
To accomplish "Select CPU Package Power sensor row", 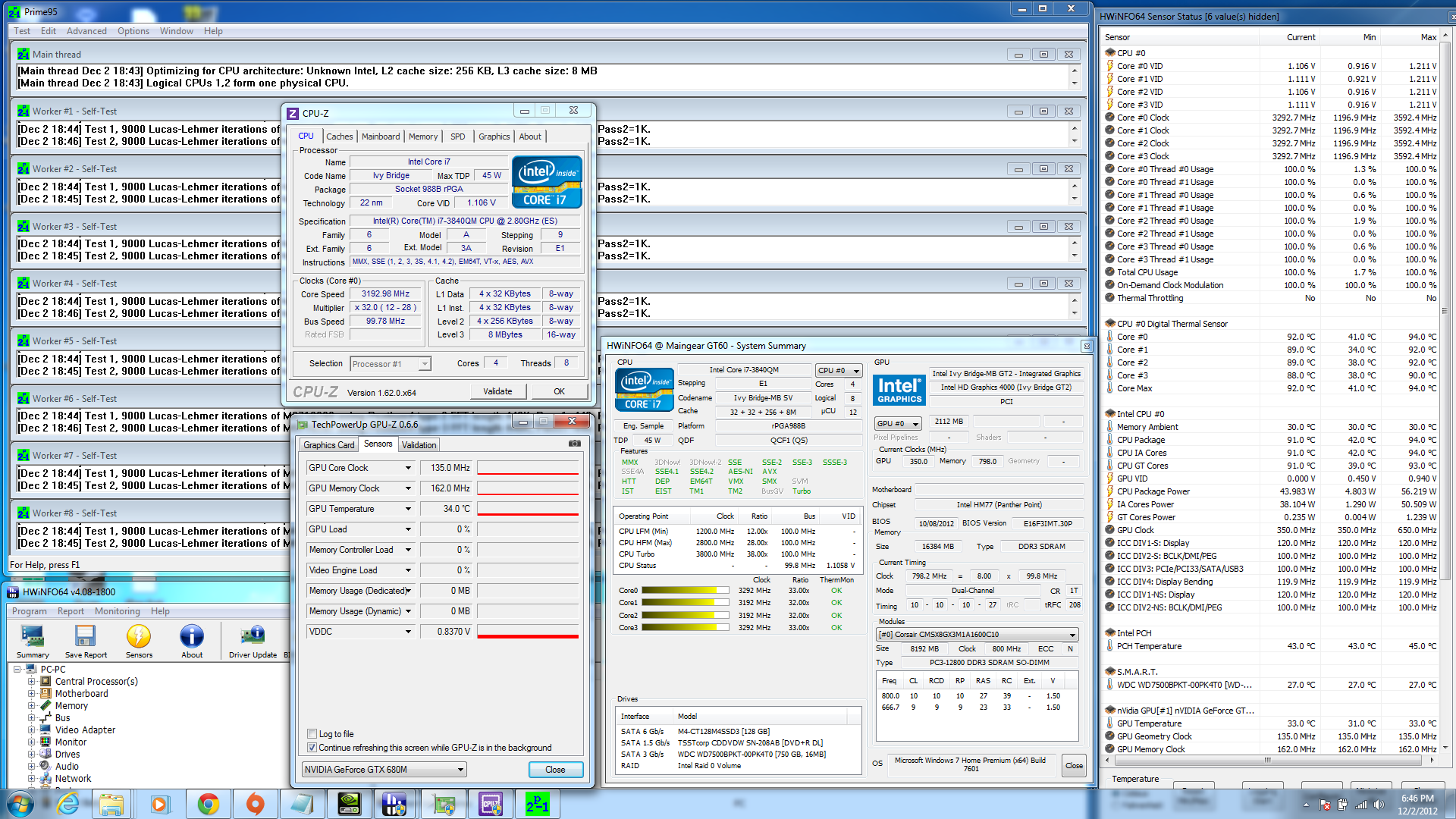I will click(1271, 491).
